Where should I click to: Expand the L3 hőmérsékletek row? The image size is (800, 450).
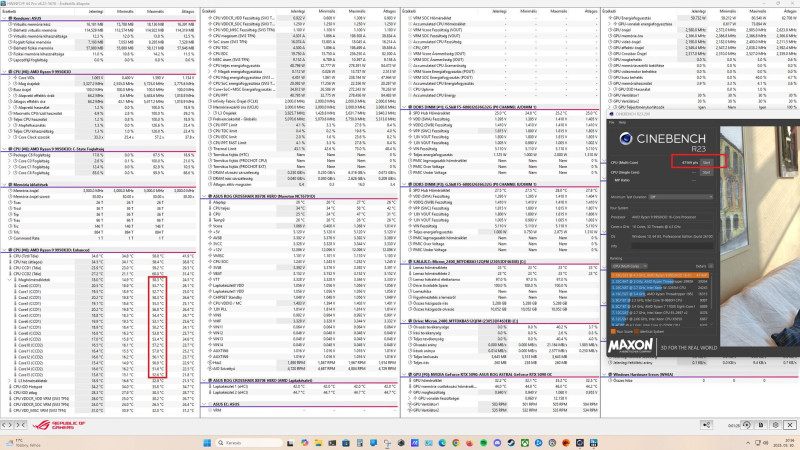point(9,381)
